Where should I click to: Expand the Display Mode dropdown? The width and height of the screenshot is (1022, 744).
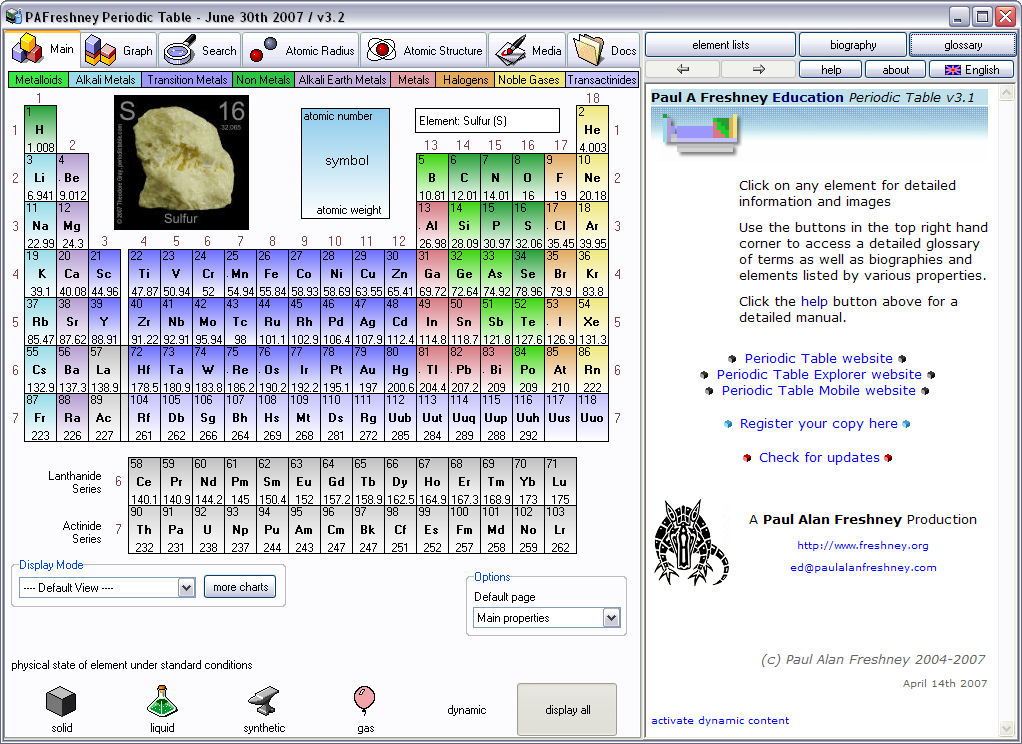[186, 588]
